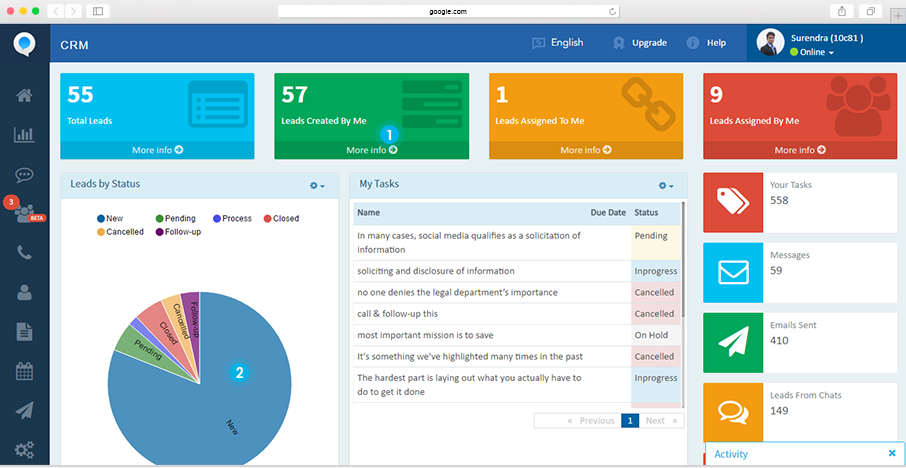The height and width of the screenshot is (468, 906).
Task: Open the phone calls sidebar icon
Action: pyautogui.click(x=24, y=253)
